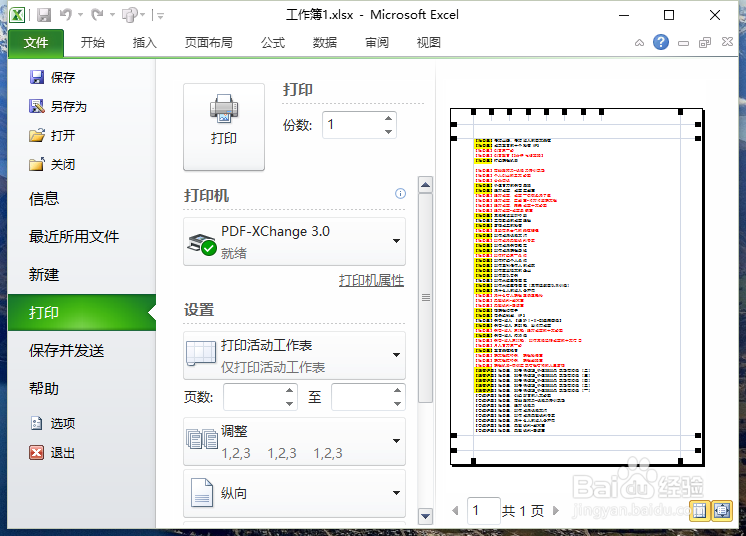Click the 页数 start page input field
Viewport: 746px width, 536px height.
[x=254, y=397]
